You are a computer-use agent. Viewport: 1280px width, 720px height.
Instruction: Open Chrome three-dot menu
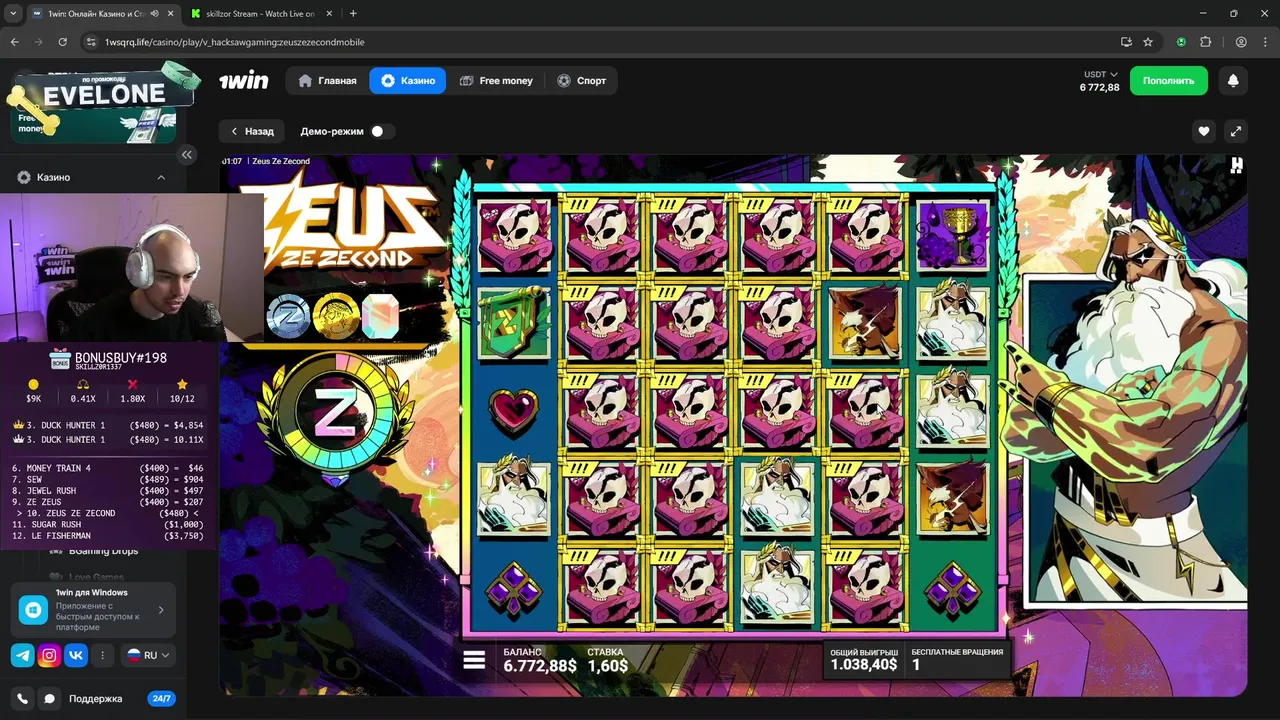(1263, 42)
